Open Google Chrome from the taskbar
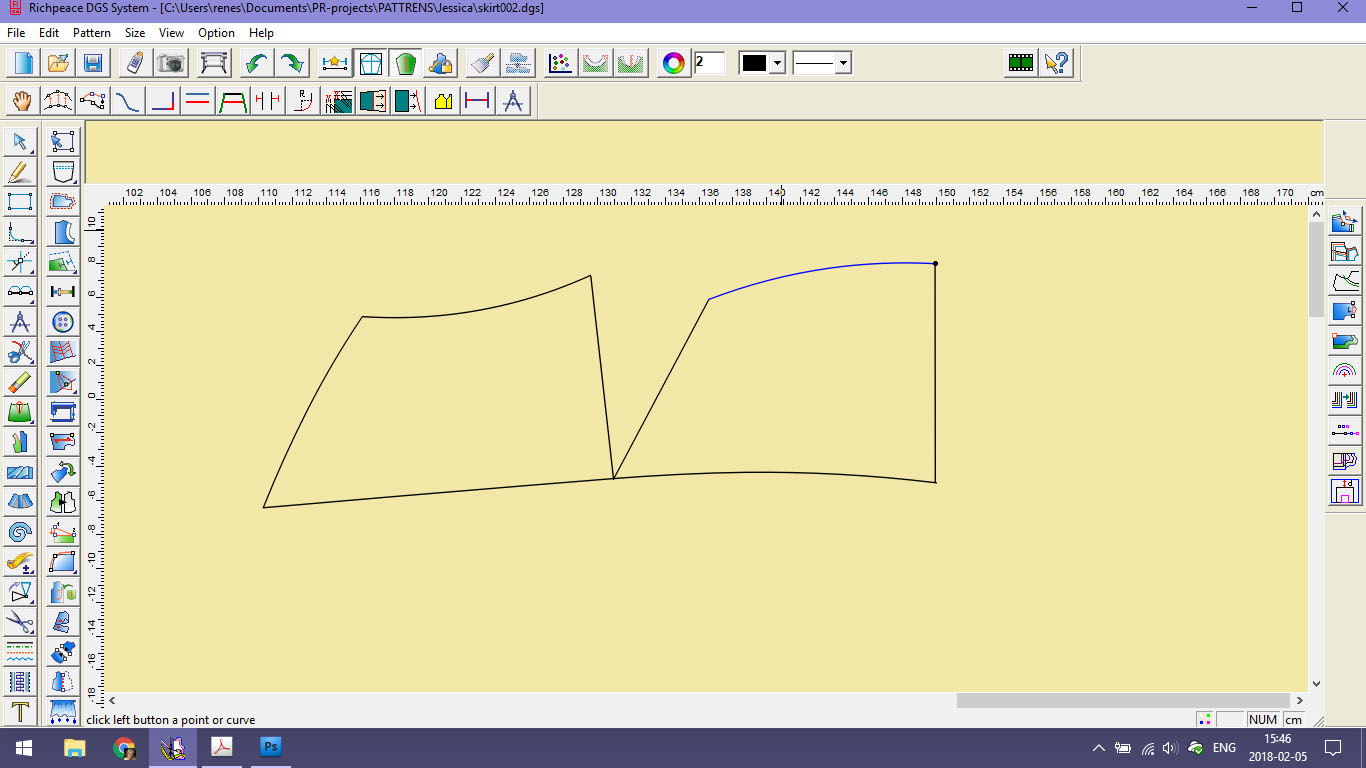 pyautogui.click(x=124, y=748)
